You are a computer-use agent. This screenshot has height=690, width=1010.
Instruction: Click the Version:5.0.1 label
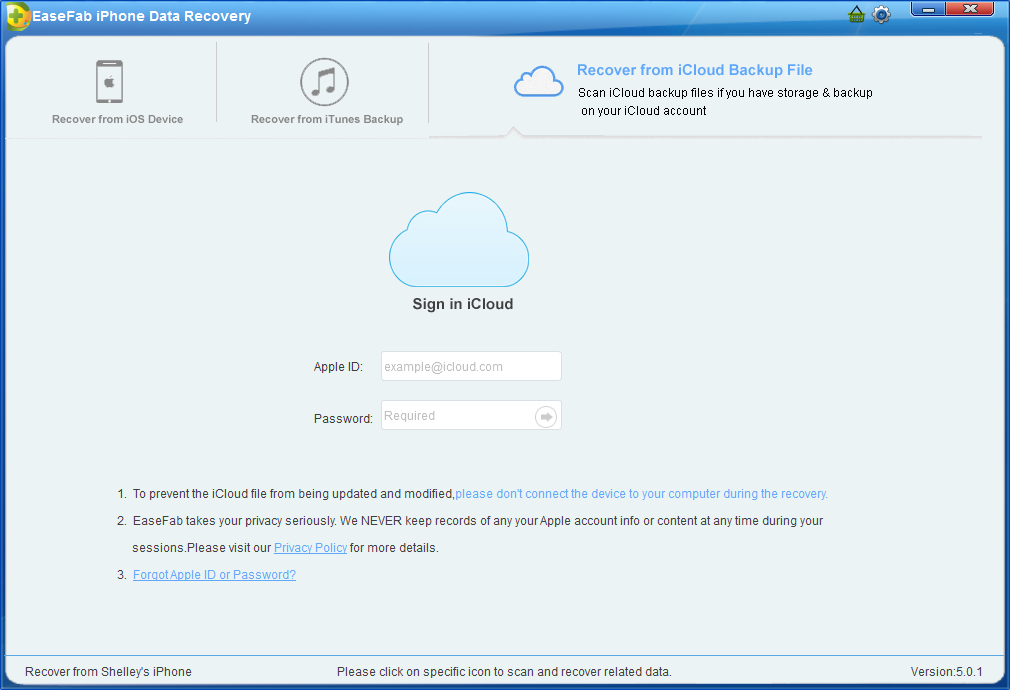pyautogui.click(x=946, y=672)
